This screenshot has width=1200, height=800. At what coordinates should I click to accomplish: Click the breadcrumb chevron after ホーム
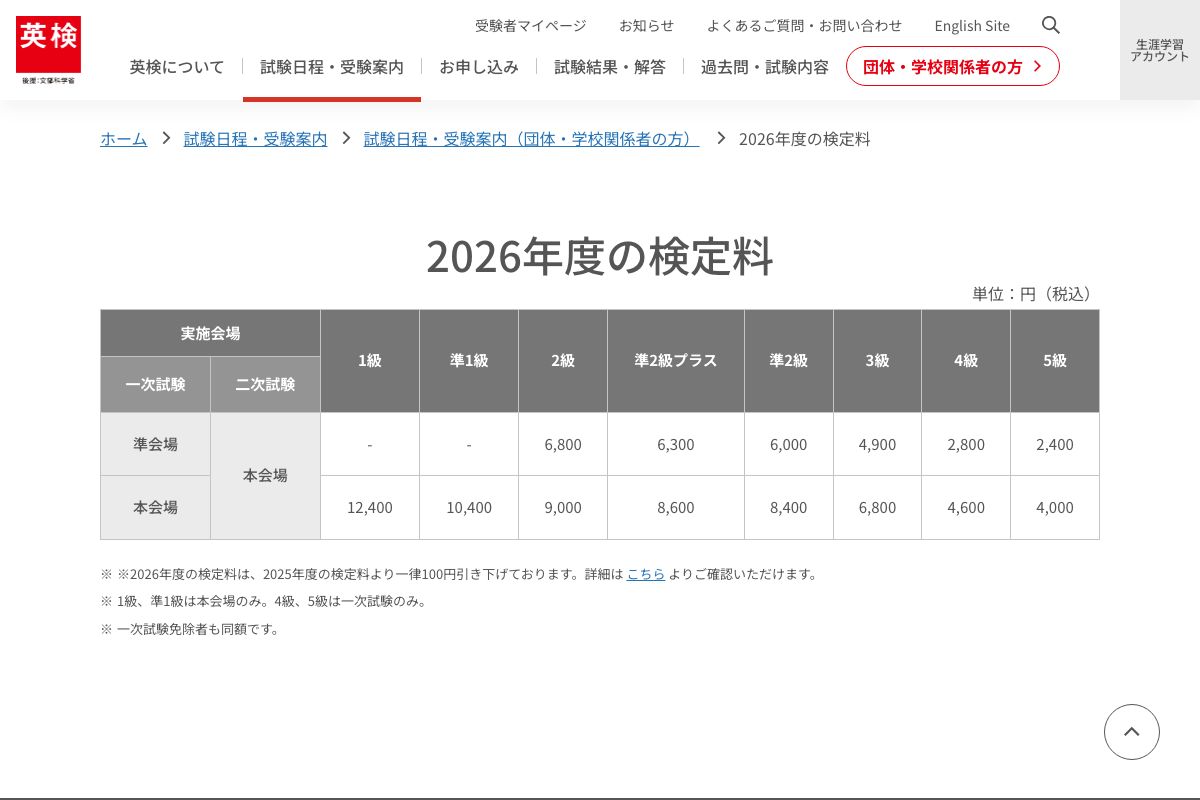(x=166, y=139)
